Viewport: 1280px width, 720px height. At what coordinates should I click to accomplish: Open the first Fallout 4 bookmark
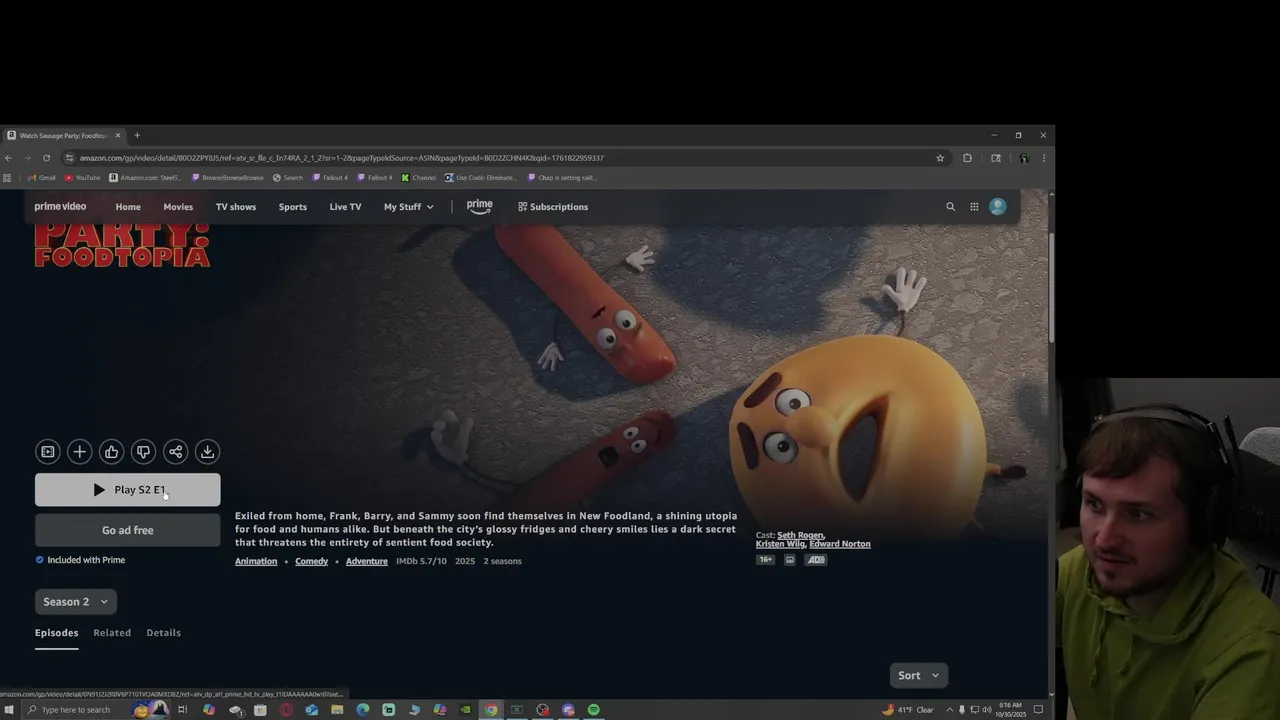[x=330, y=178]
